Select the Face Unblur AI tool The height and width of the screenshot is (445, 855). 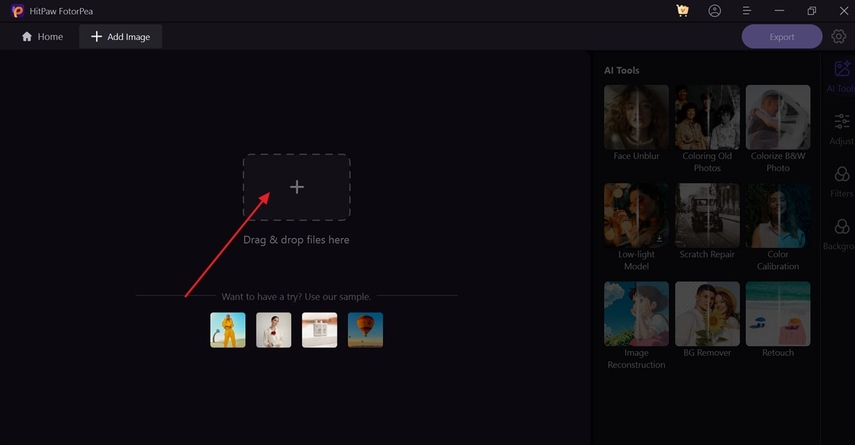coord(636,117)
